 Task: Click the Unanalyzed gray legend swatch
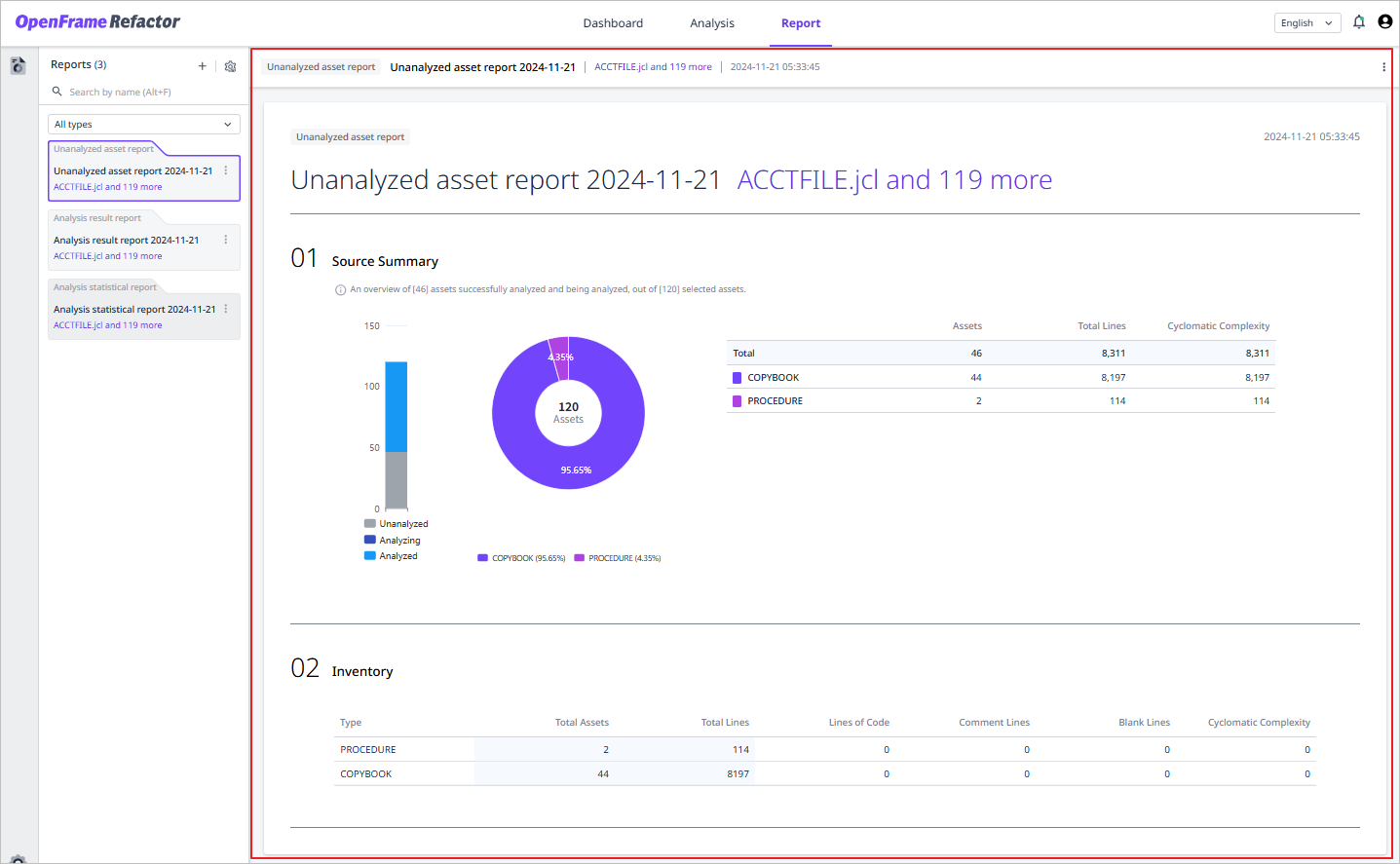(x=370, y=524)
